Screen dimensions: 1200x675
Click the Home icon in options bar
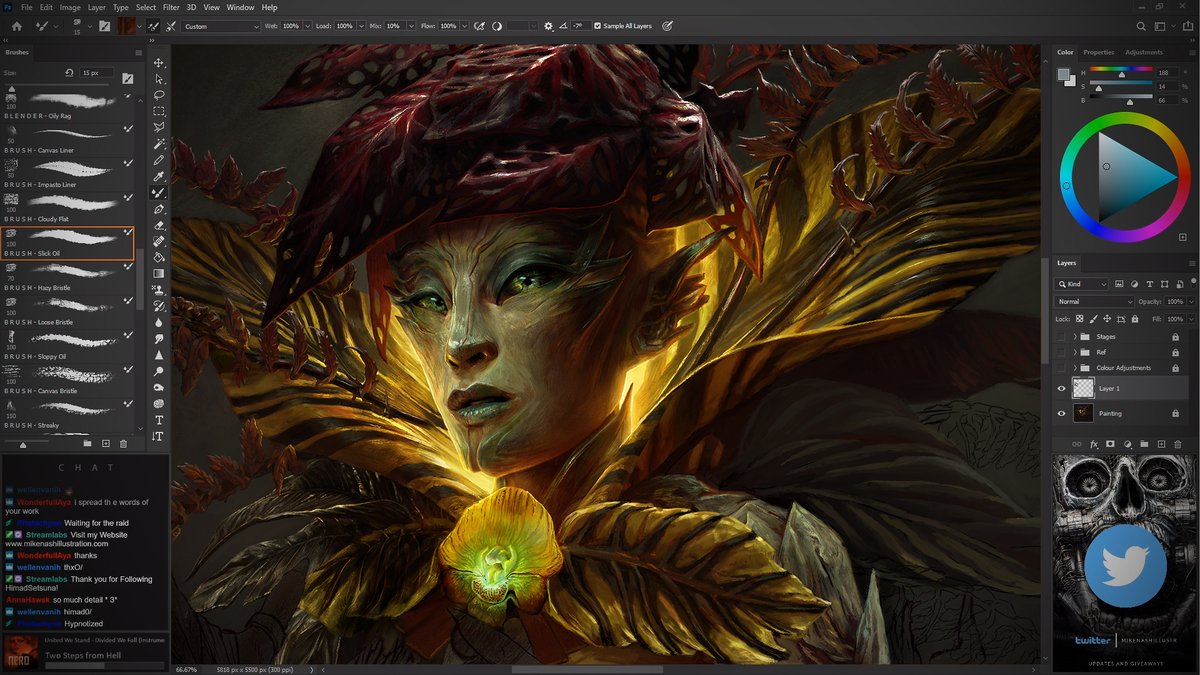pyautogui.click(x=16, y=26)
